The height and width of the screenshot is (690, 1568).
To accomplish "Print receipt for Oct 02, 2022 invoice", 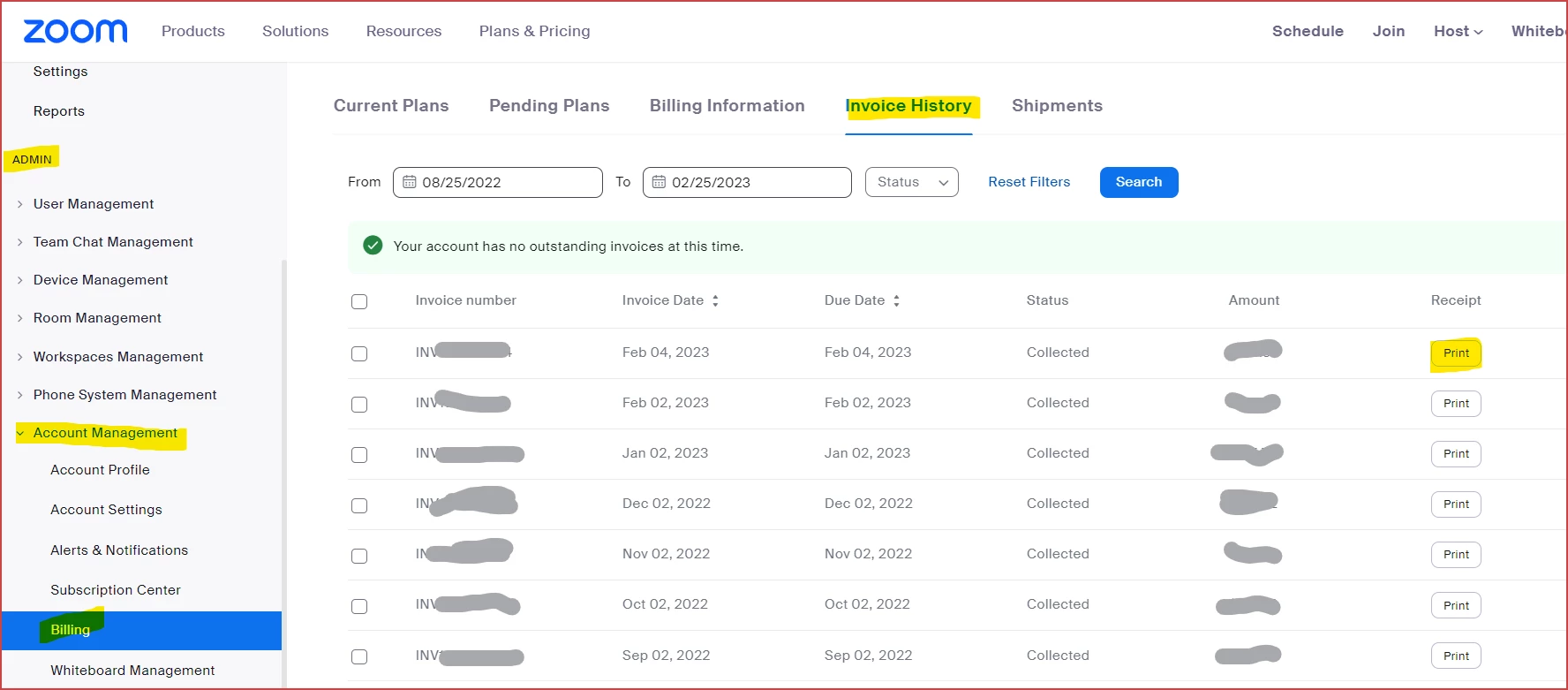I will pos(1456,606).
